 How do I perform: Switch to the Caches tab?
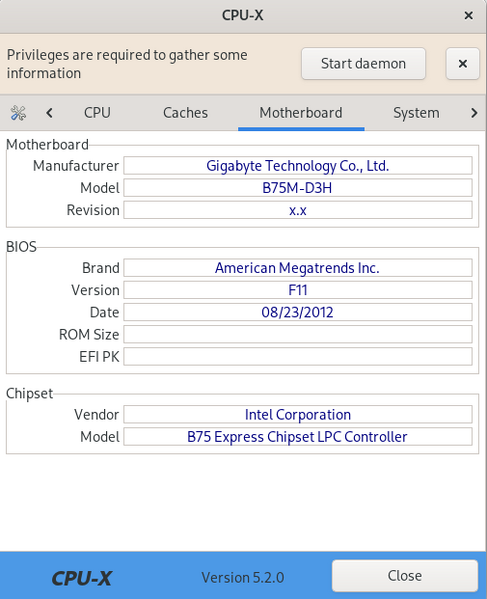(x=185, y=113)
